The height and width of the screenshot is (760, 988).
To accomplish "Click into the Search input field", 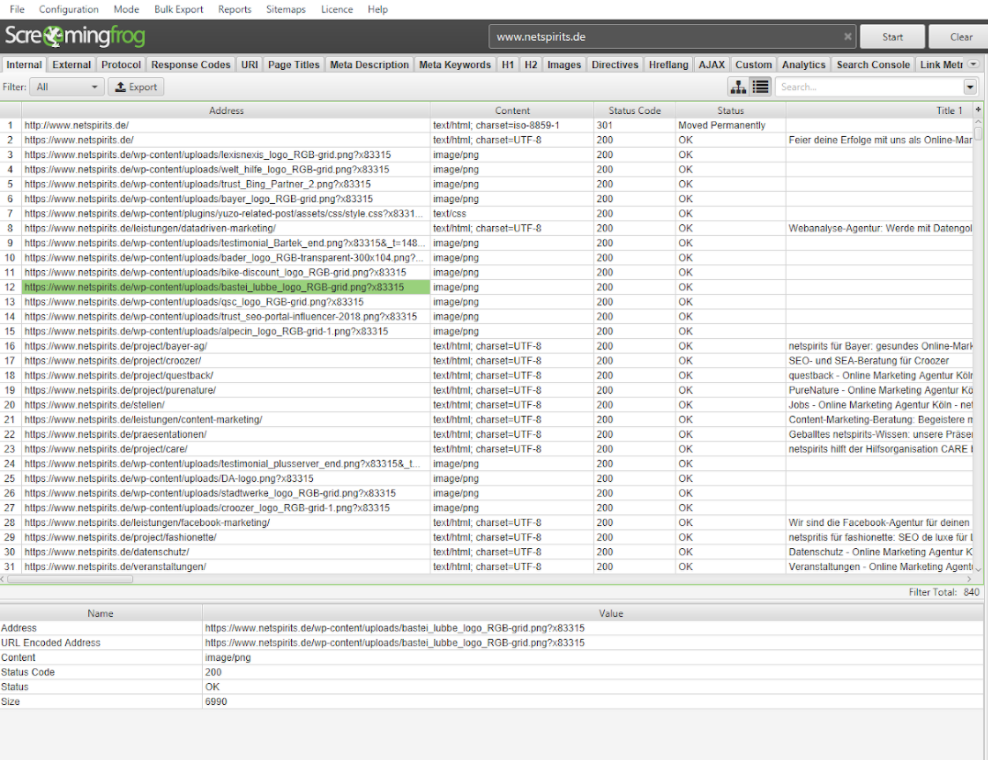I will pos(868,87).
